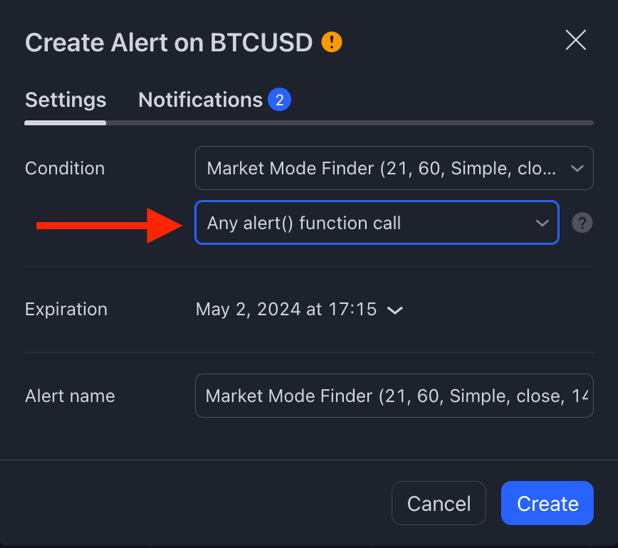Click the question mark help icon
The width and height of the screenshot is (618, 548).
pyautogui.click(x=582, y=223)
